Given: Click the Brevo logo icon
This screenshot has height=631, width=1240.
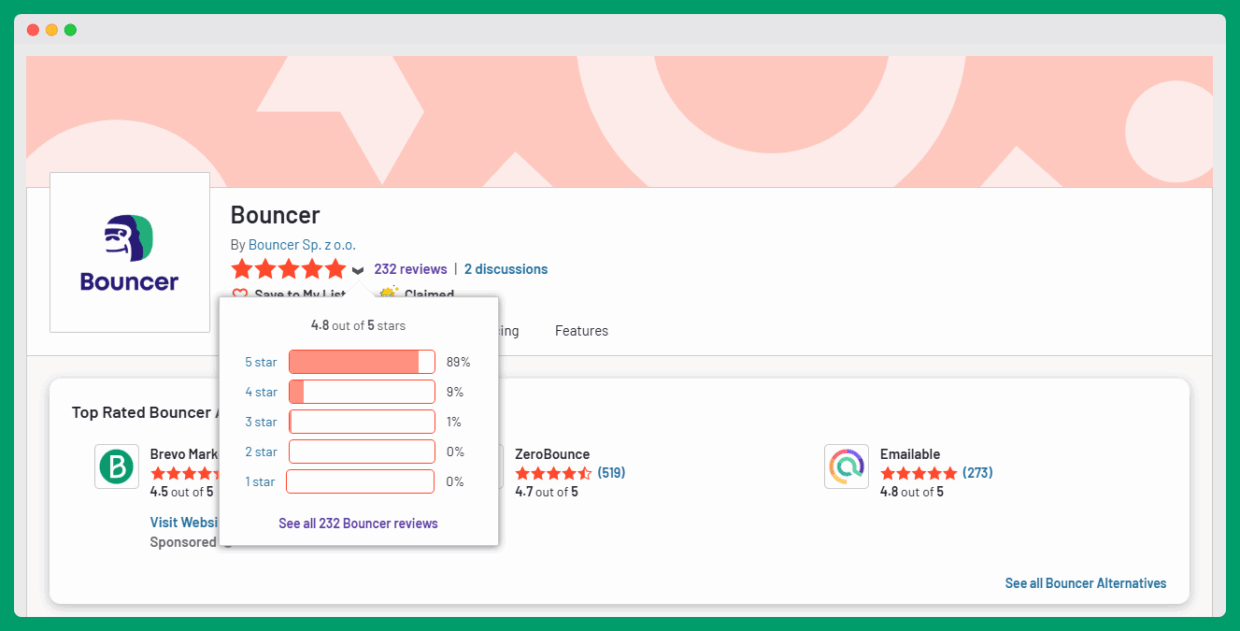Looking at the screenshot, I should 117,467.
